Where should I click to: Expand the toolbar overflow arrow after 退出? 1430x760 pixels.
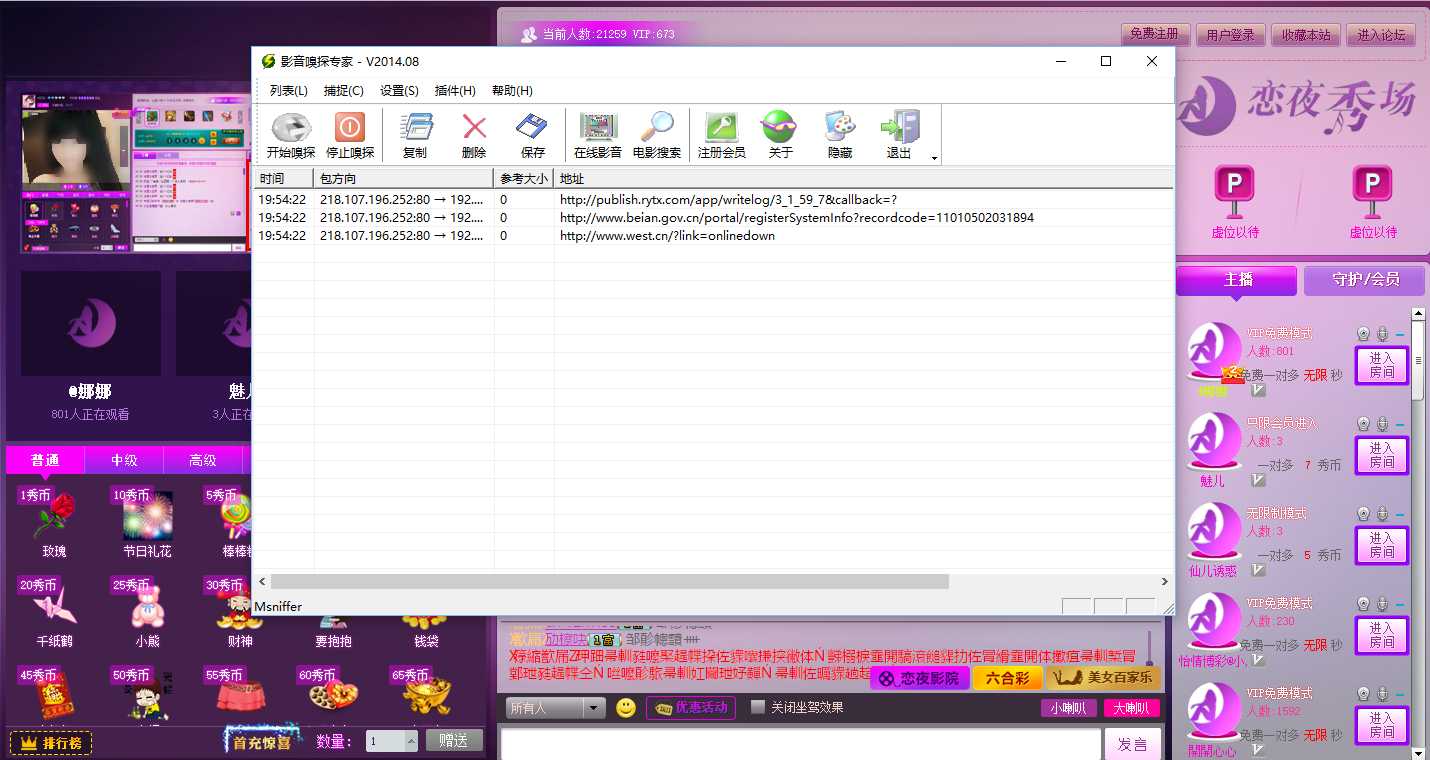pos(934,158)
